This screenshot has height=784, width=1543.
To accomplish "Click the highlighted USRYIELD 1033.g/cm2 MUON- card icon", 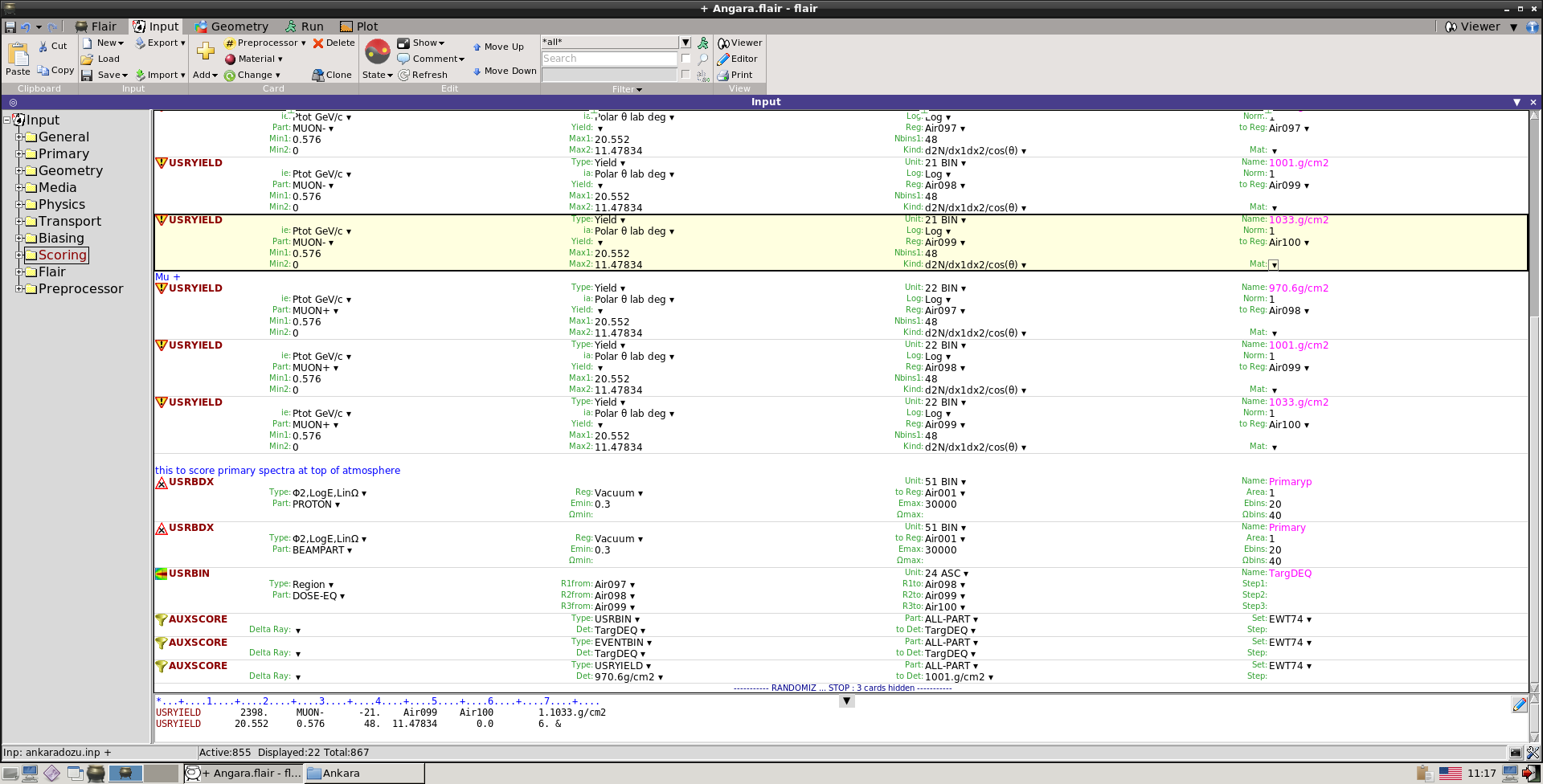I will pos(162,220).
